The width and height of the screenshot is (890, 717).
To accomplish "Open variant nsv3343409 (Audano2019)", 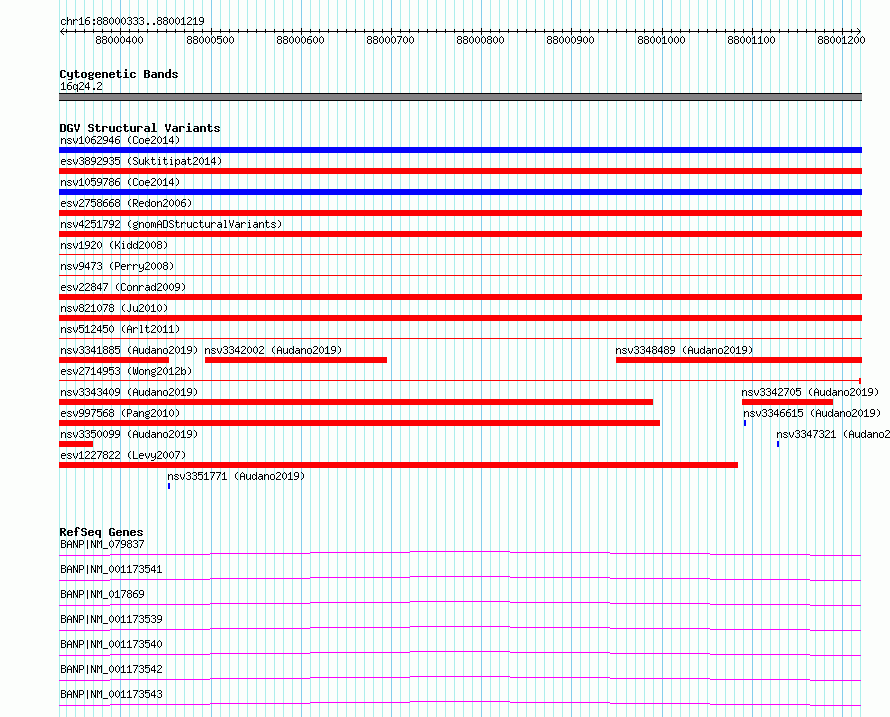I will pyautogui.click(x=129, y=392).
